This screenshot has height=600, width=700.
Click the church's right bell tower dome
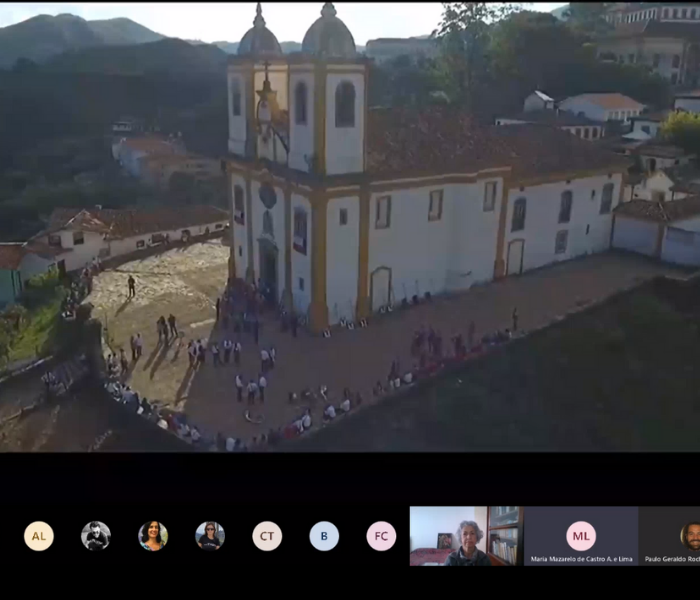coord(329,34)
